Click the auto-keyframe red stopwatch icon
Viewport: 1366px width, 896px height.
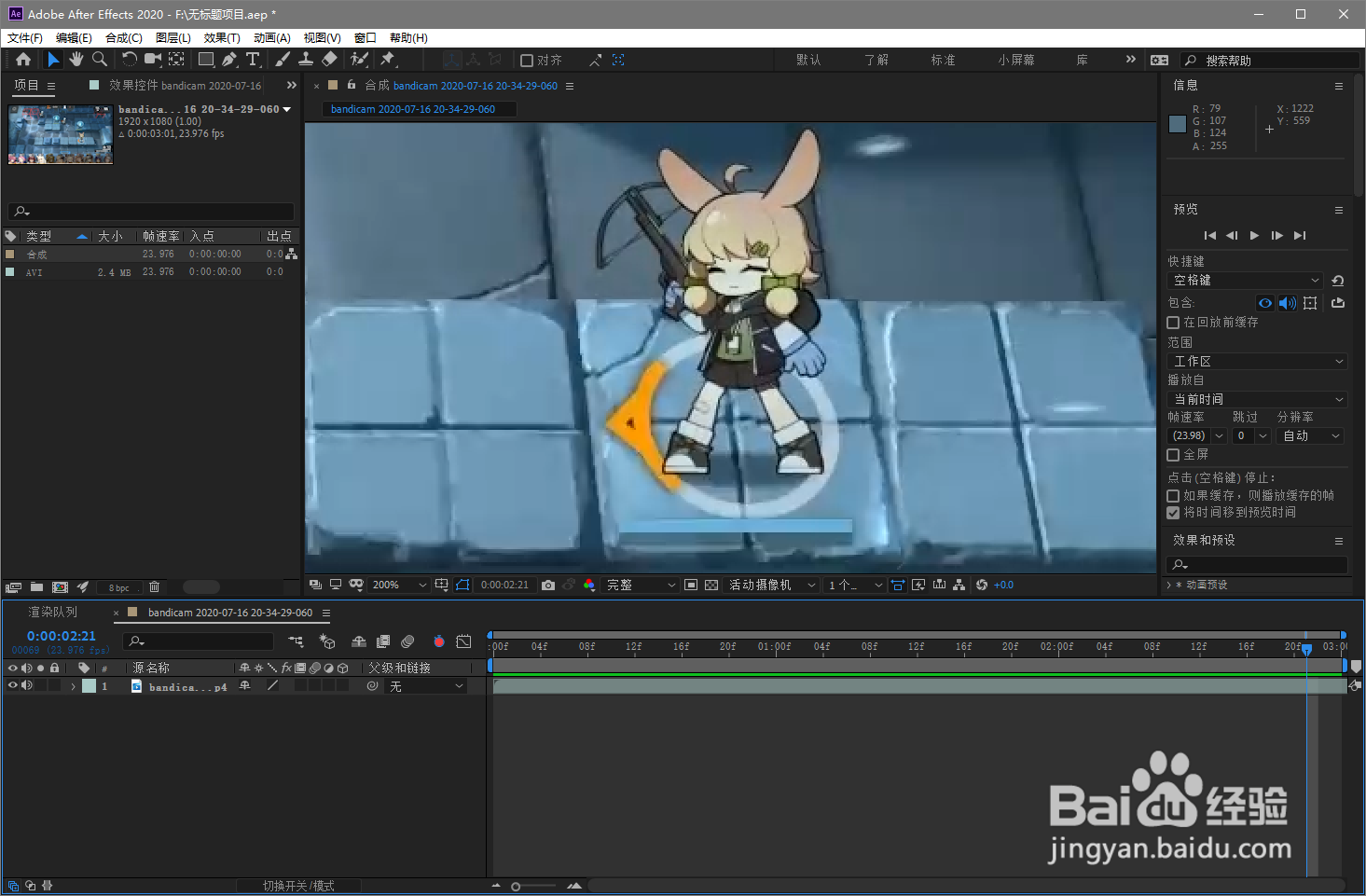point(439,641)
